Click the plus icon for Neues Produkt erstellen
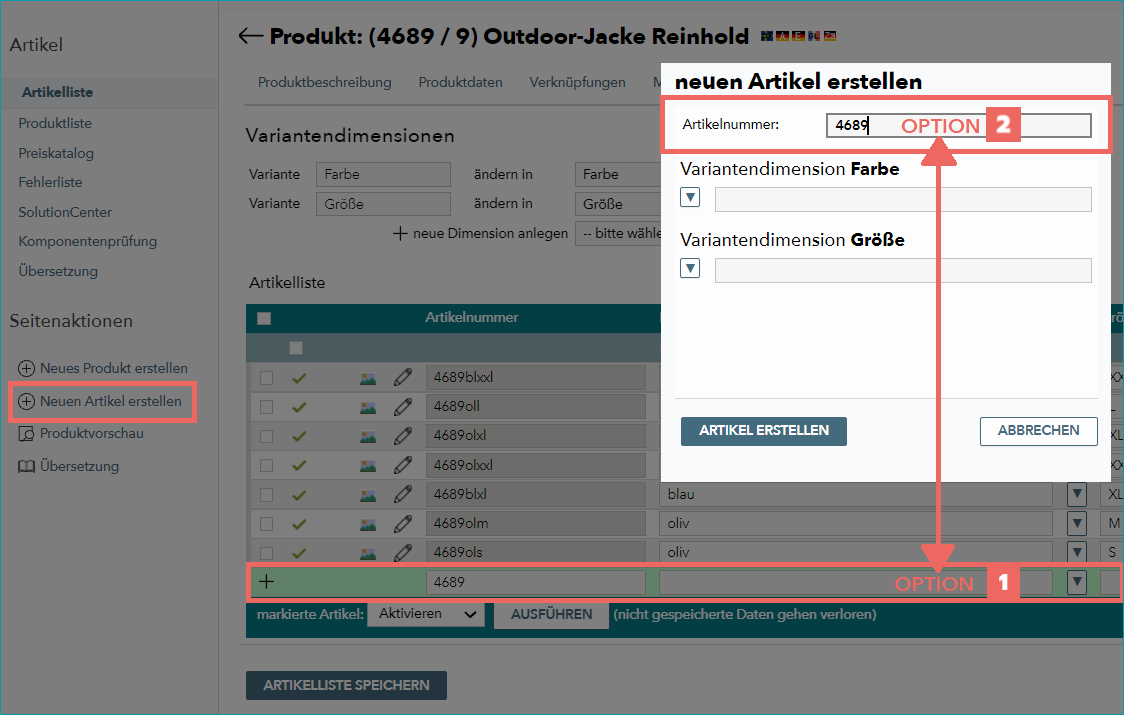This screenshot has width=1124, height=715. click(27, 369)
